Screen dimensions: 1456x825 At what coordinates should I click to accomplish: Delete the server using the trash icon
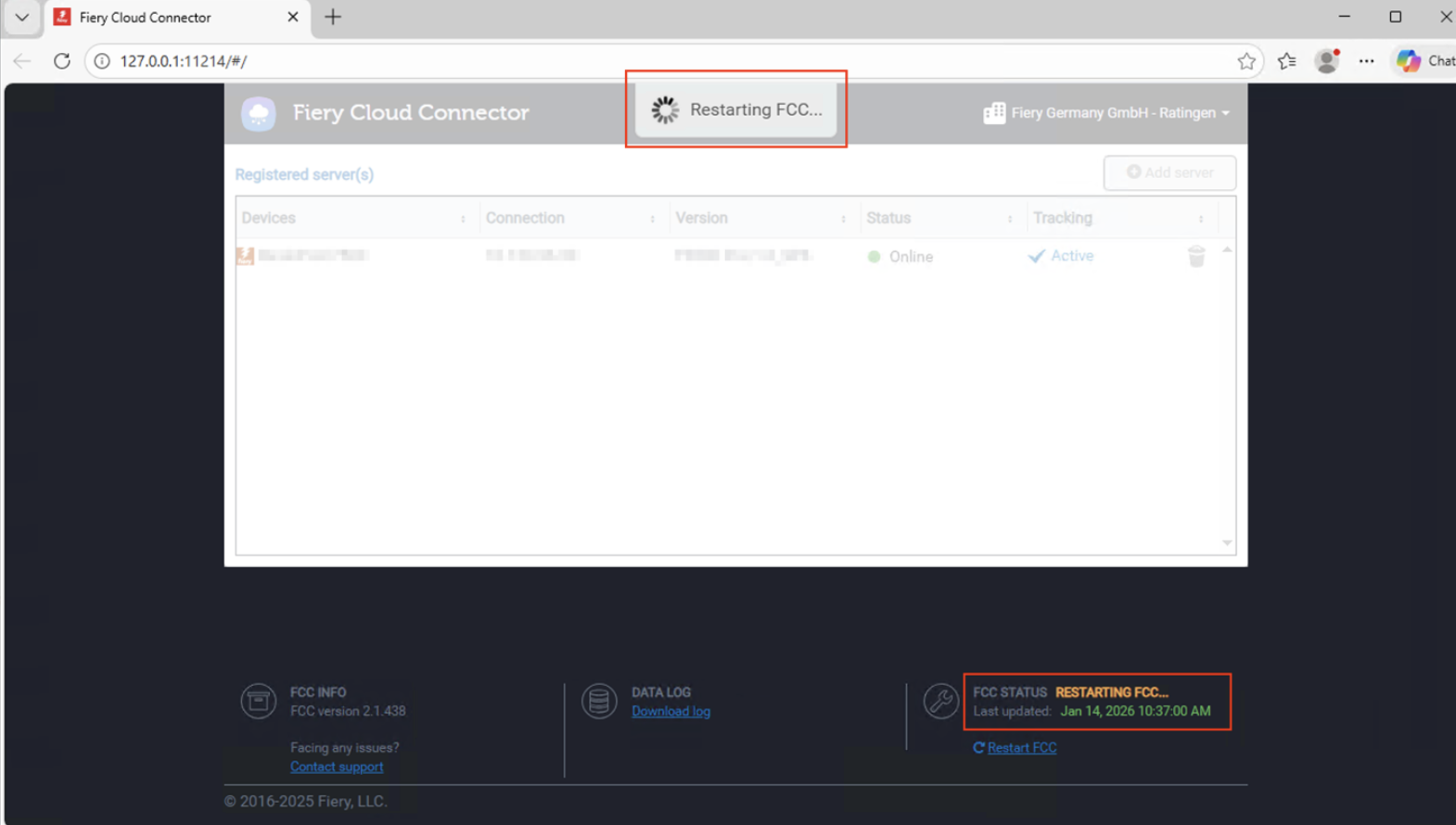pyautogui.click(x=1196, y=257)
